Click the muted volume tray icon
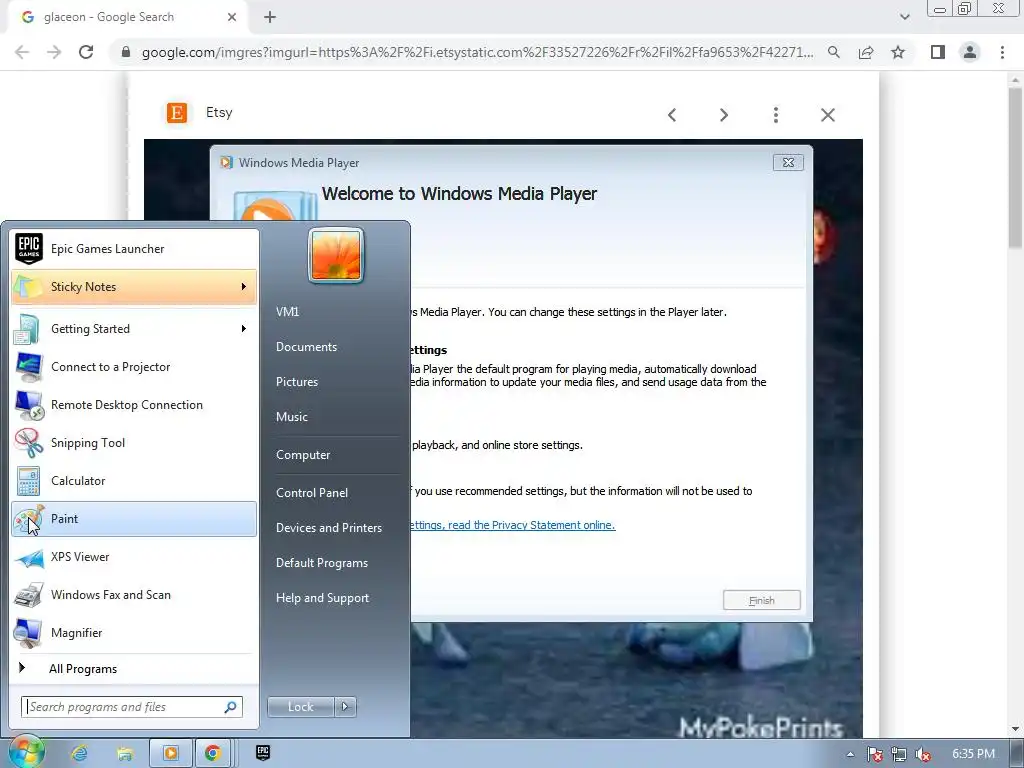The height and width of the screenshot is (768, 1024). coord(922,754)
